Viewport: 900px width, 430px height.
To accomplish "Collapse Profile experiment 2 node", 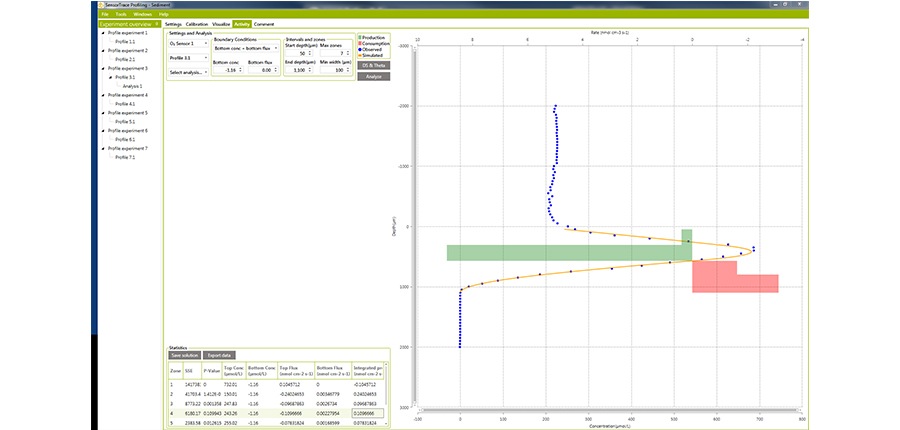I will click(x=103, y=51).
